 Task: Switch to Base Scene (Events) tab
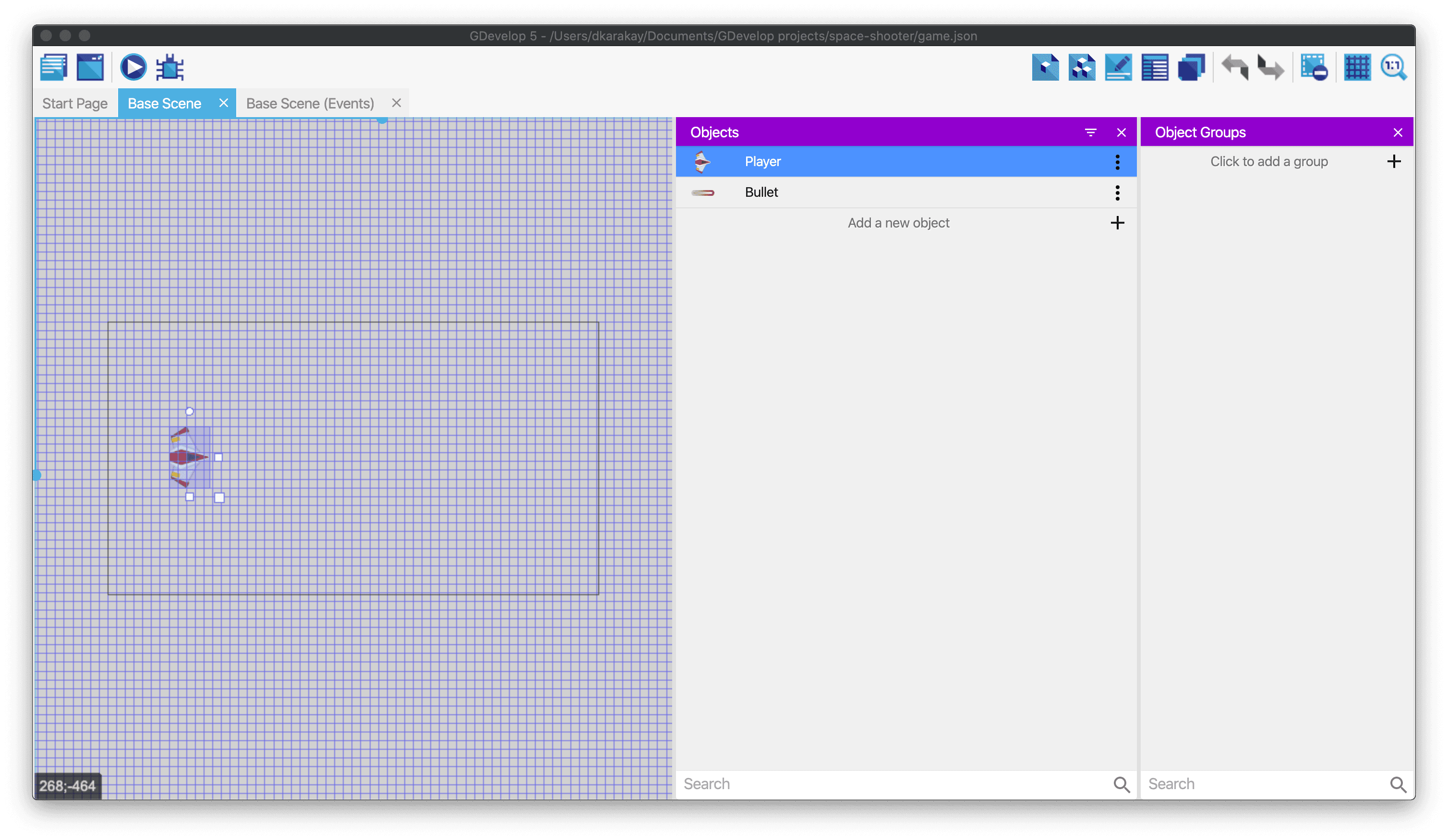click(310, 103)
